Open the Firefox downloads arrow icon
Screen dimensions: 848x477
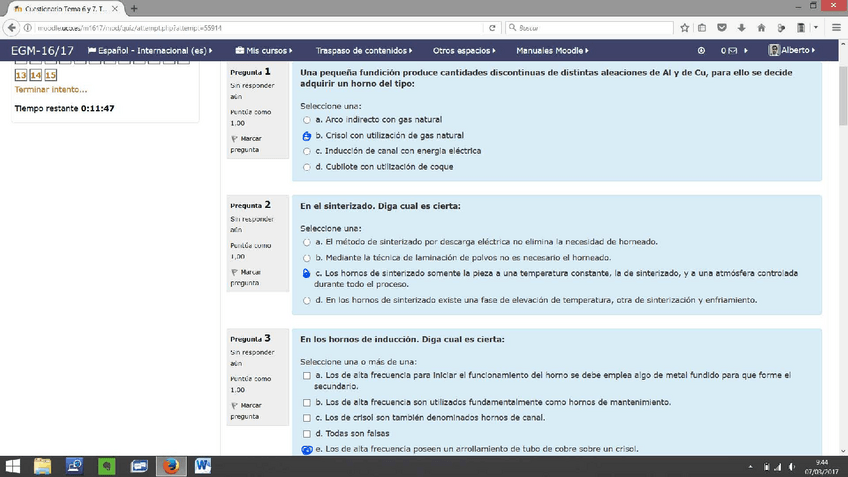click(x=741, y=27)
